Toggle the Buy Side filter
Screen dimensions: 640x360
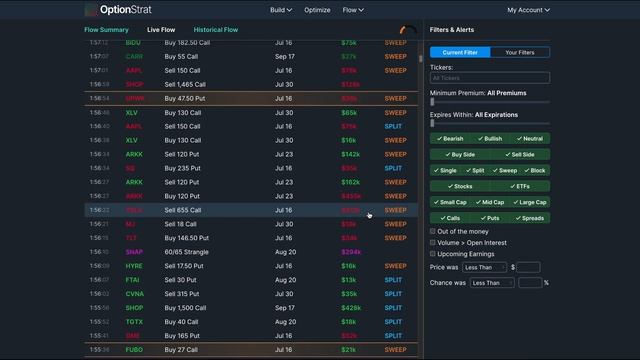(x=460, y=155)
